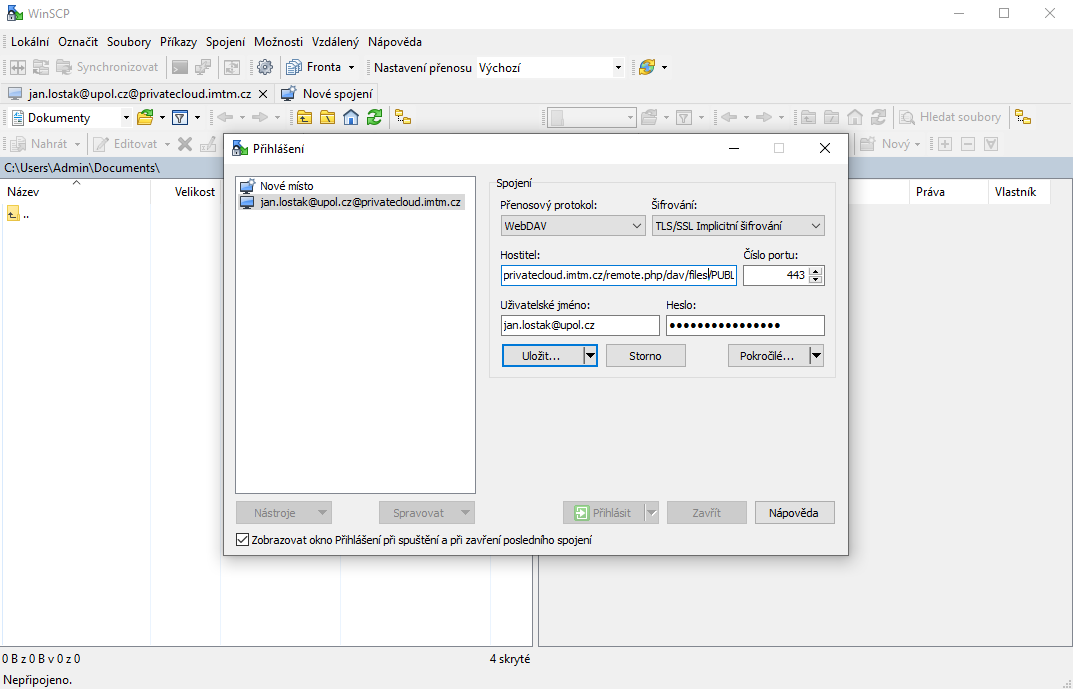1073x689 pixels.
Task: Toggle local panel directory tree icon
Action: click(x=404, y=118)
